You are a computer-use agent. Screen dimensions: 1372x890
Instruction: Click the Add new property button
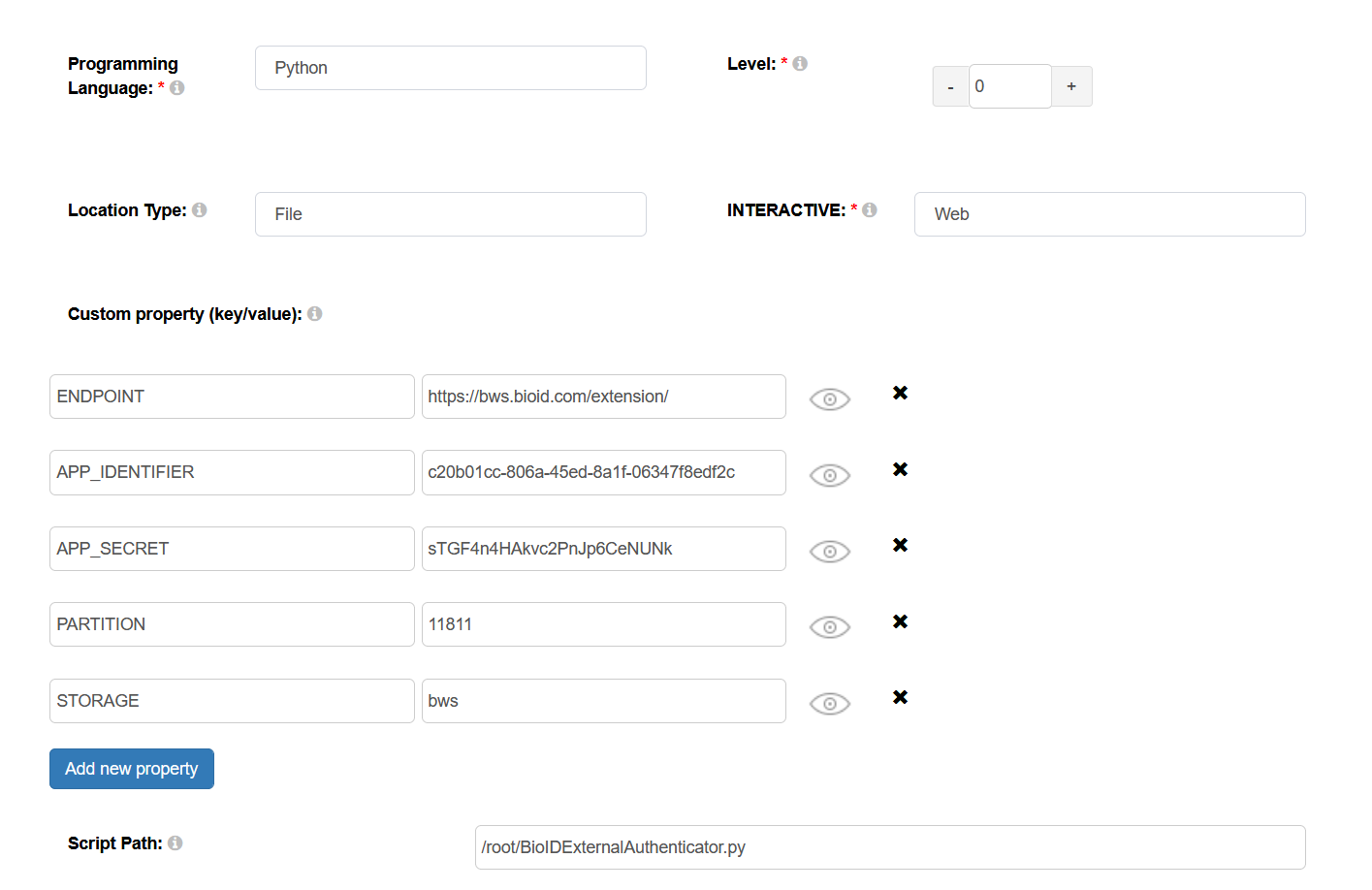(x=132, y=769)
